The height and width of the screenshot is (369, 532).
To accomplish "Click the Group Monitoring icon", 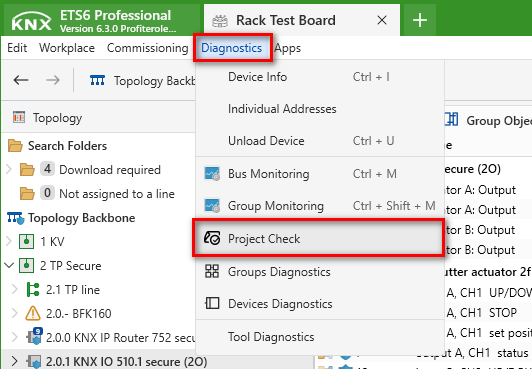I will pyautogui.click(x=212, y=206).
